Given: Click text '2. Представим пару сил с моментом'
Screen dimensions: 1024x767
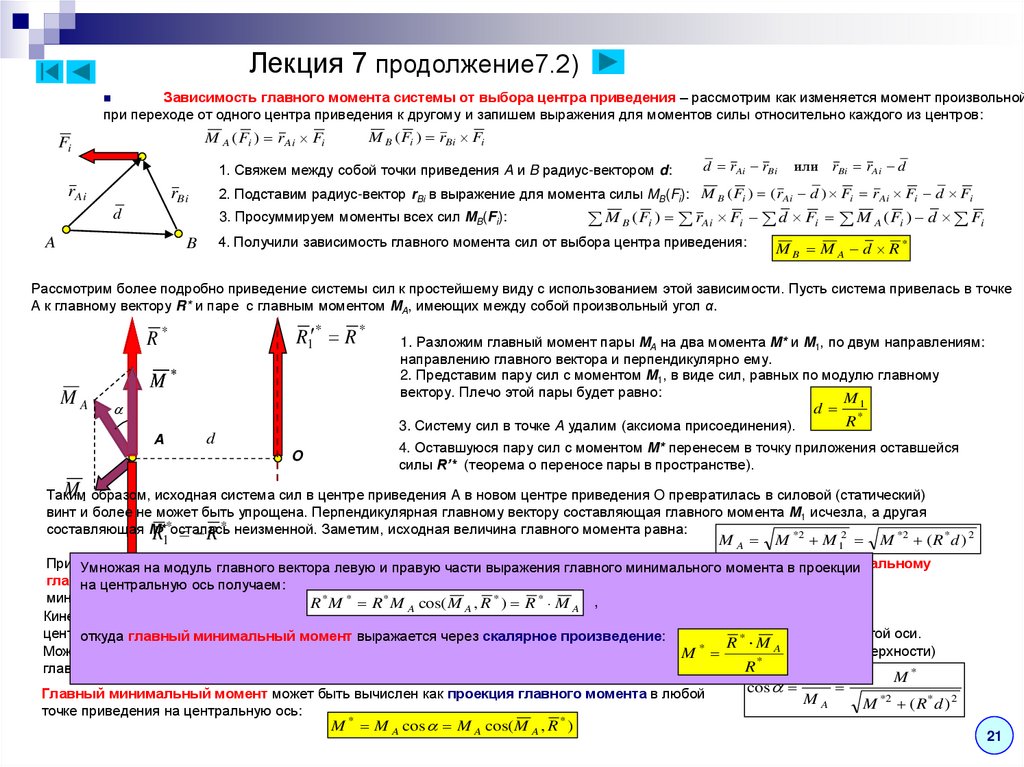Looking at the screenshot, I should 669,384.
